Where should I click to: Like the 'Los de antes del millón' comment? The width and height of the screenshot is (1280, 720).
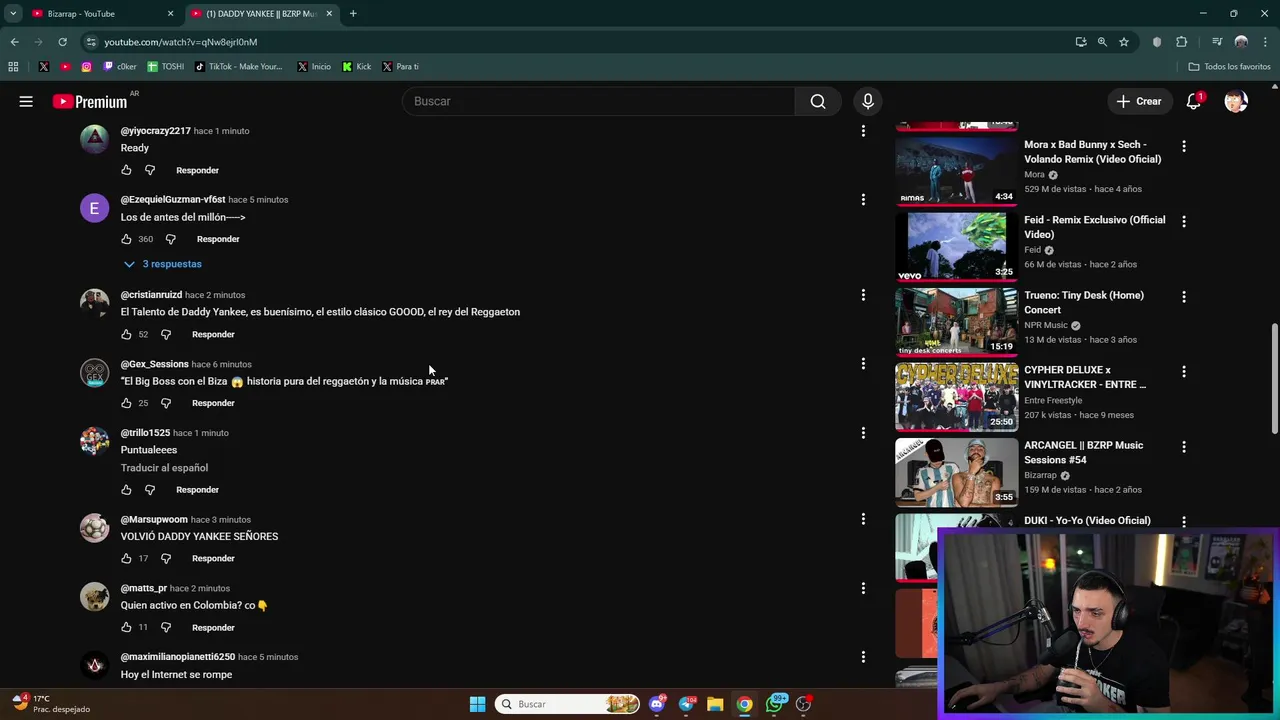click(126, 239)
